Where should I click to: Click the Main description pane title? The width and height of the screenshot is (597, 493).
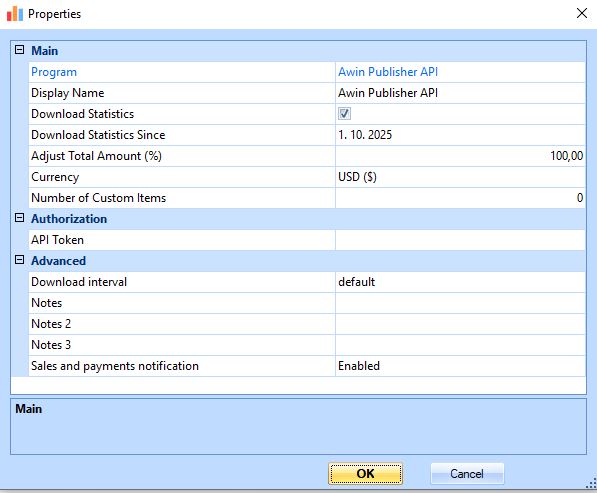tap(29, 409)
